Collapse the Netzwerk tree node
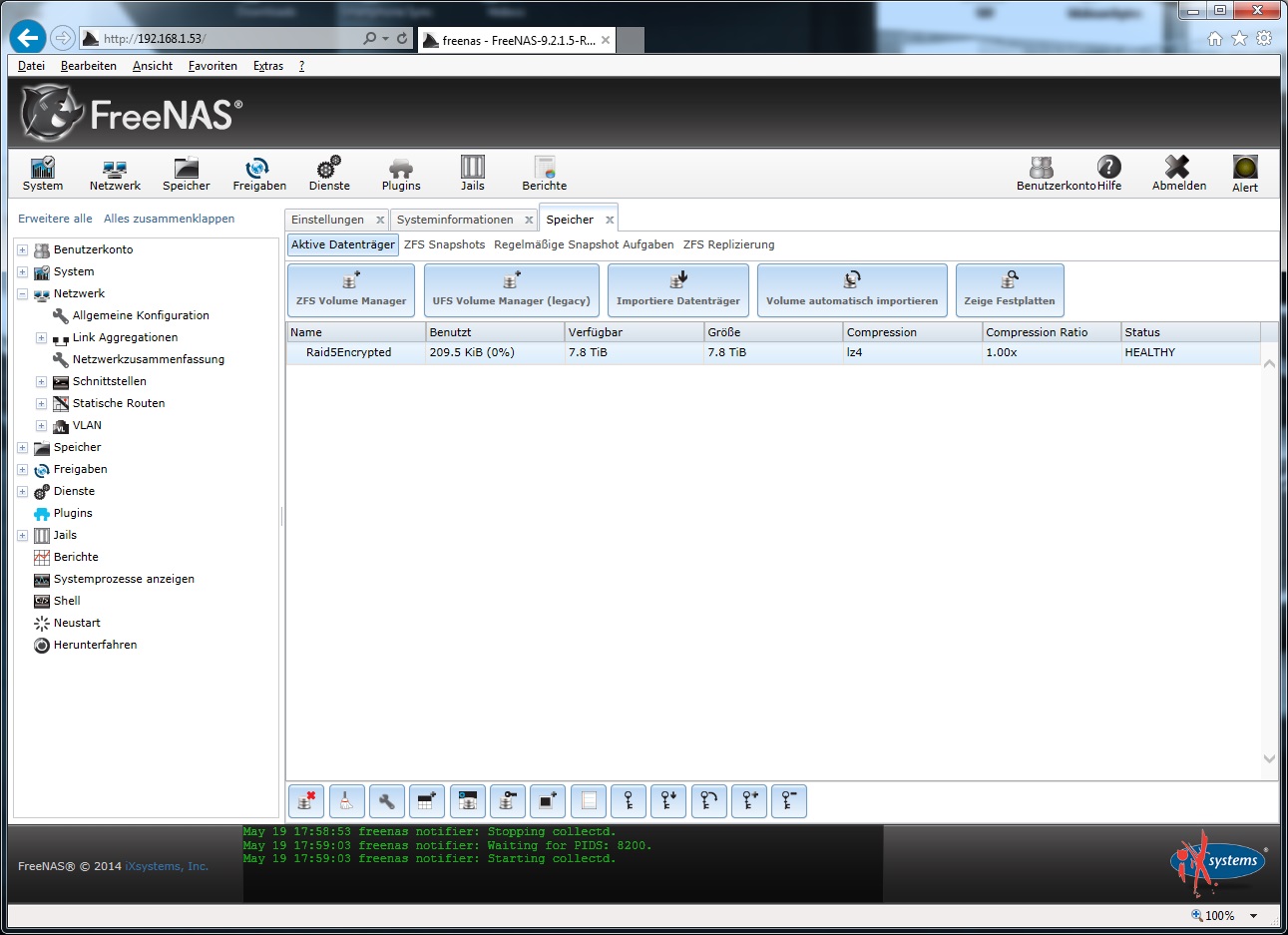This screenshot has width=1288, height=935. [x=22, y=293]
